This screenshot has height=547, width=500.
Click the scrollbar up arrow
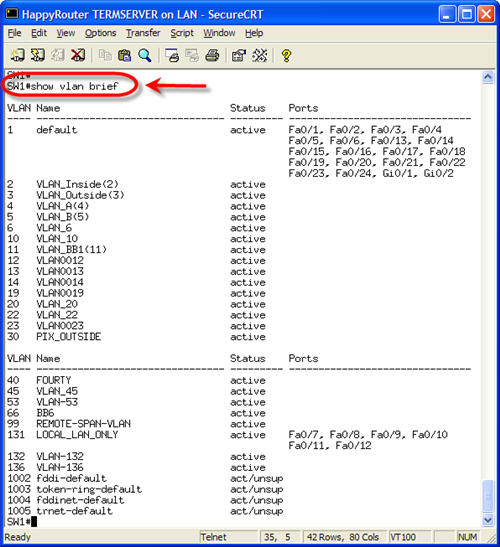coord(487,77)
